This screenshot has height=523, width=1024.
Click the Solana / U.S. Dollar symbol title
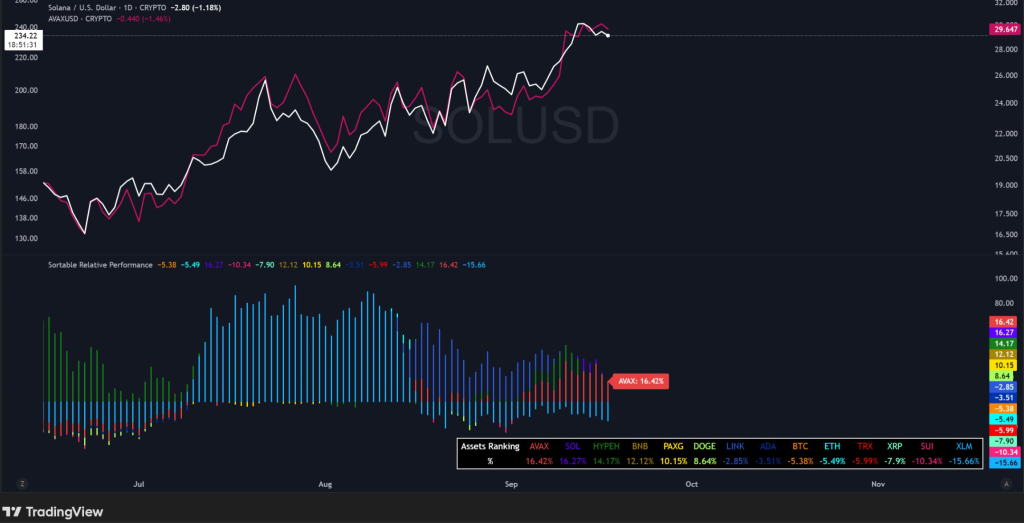pyautogui.click(x=90, y=8)
